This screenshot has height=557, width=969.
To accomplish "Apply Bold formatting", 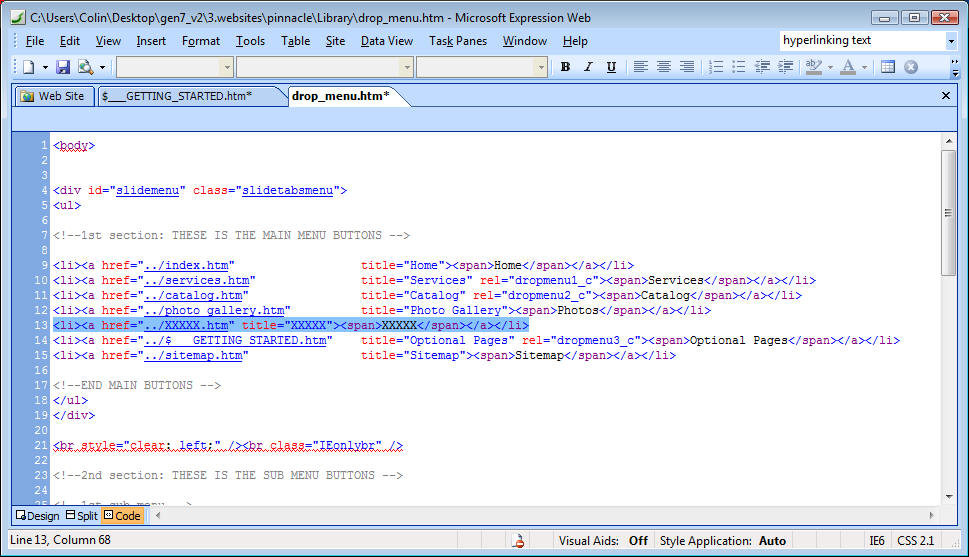I will (x=565, y=67).
